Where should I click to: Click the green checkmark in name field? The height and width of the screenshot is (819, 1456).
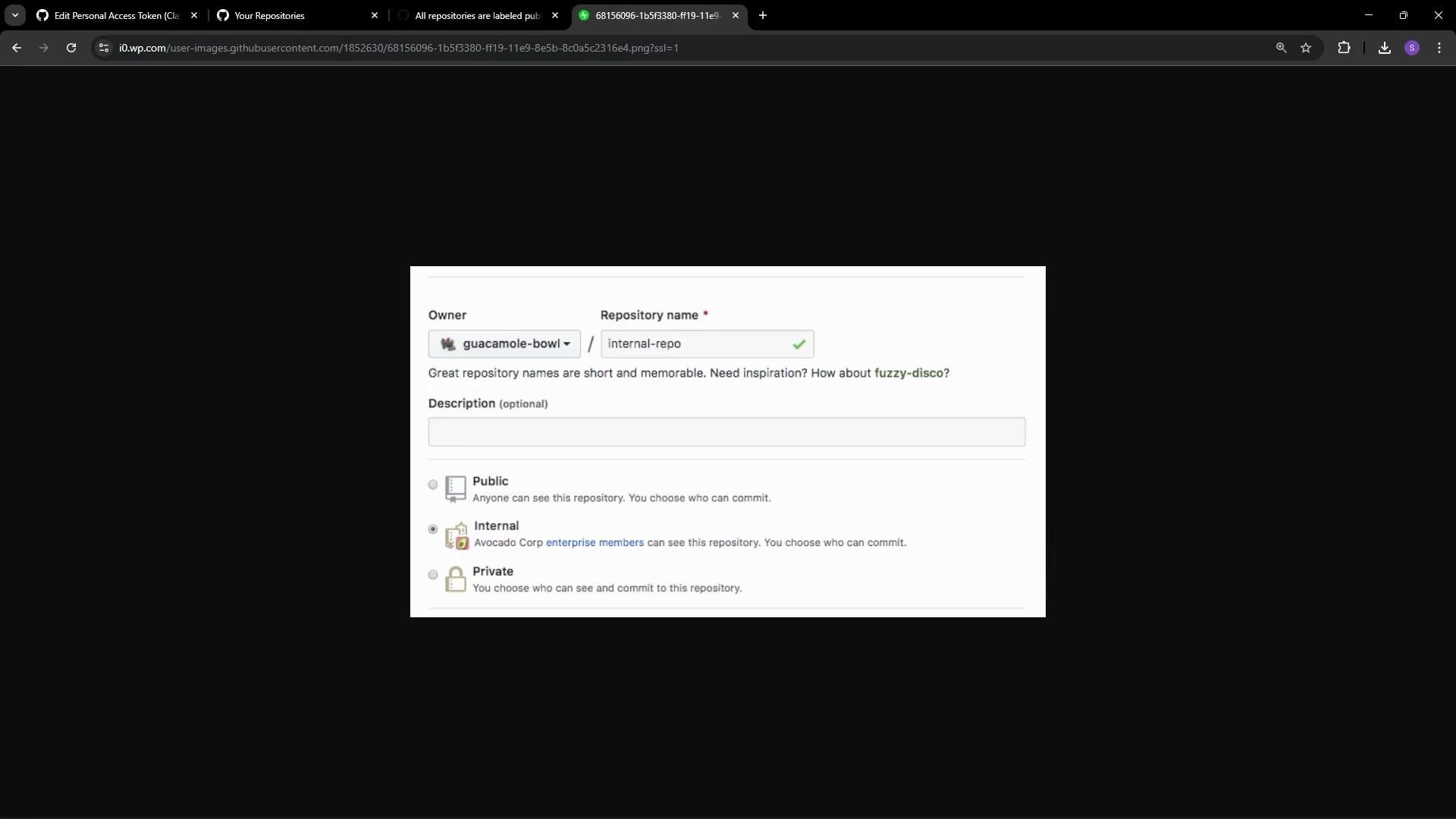799,344
